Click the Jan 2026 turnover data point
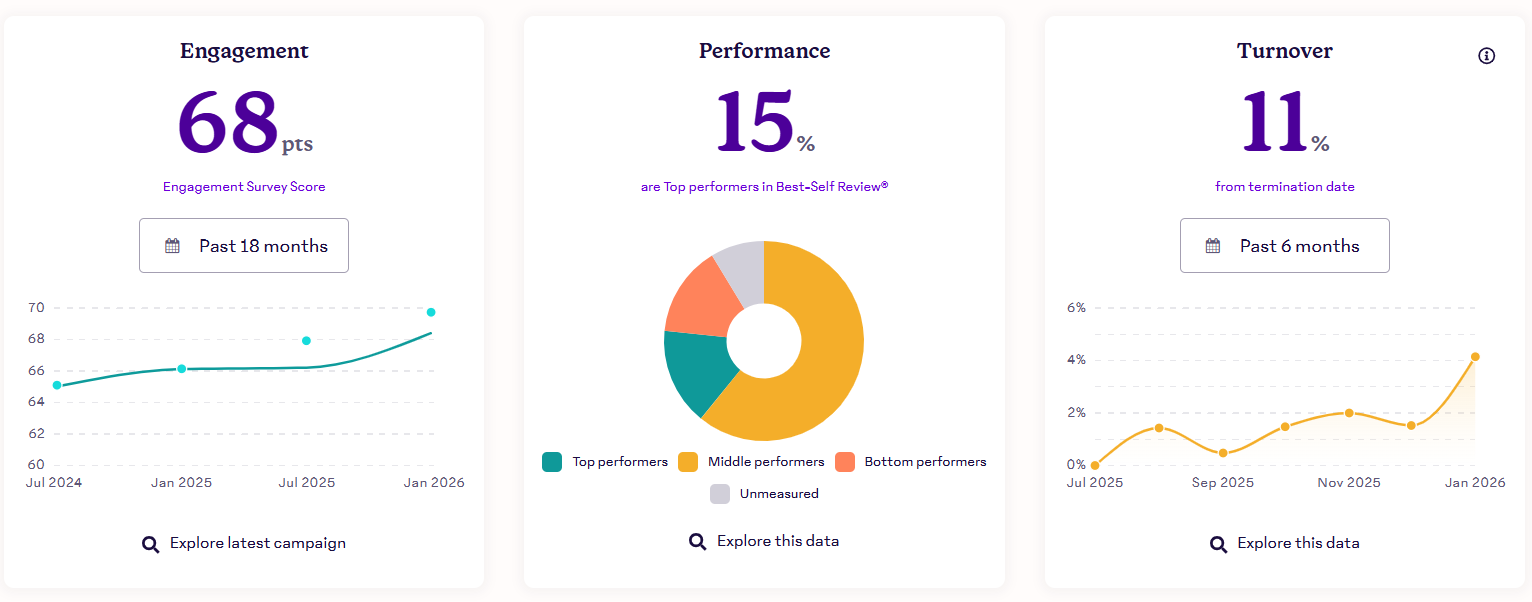The width and height of the screenshot is (1532, 602). (x=1475, y=357)
